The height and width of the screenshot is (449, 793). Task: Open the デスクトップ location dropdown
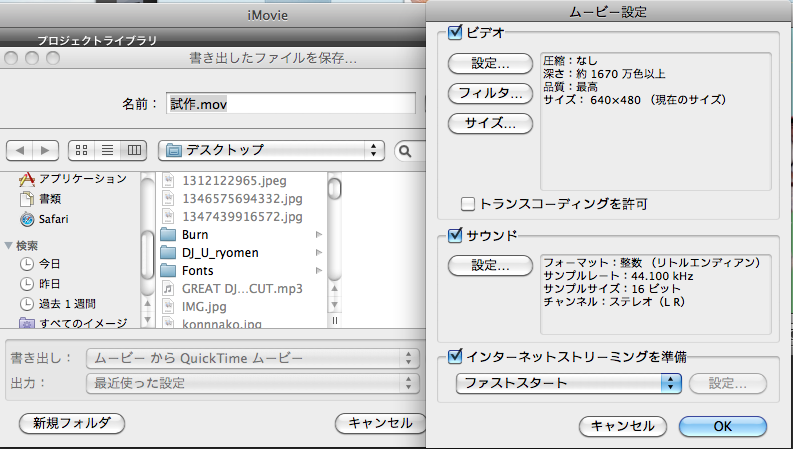(271, 150)
